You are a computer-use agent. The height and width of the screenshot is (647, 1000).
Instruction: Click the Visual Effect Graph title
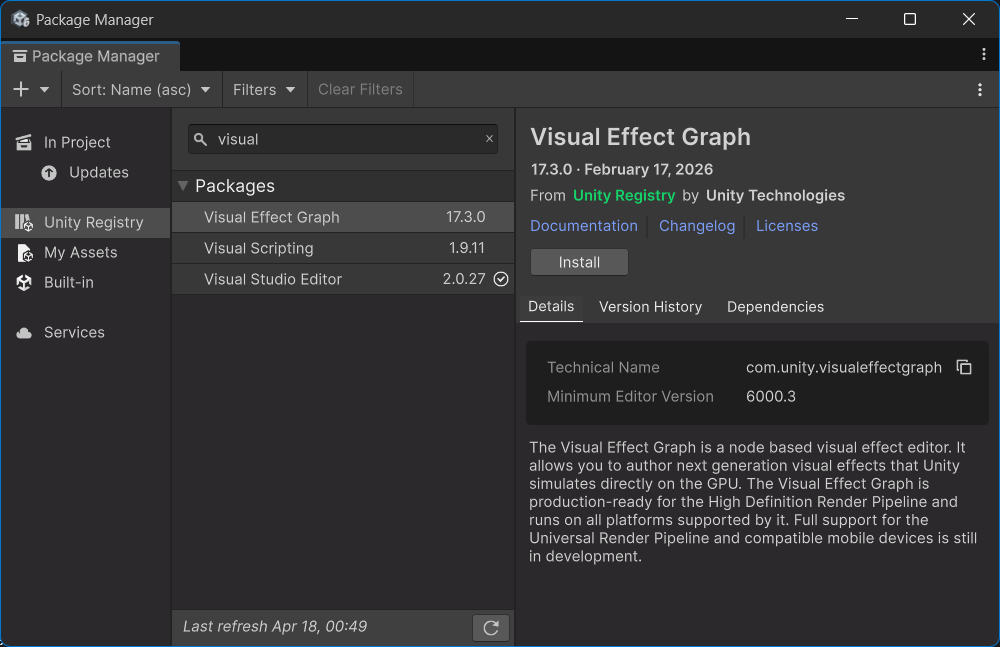pyautogui.click(x=640, y=137)
